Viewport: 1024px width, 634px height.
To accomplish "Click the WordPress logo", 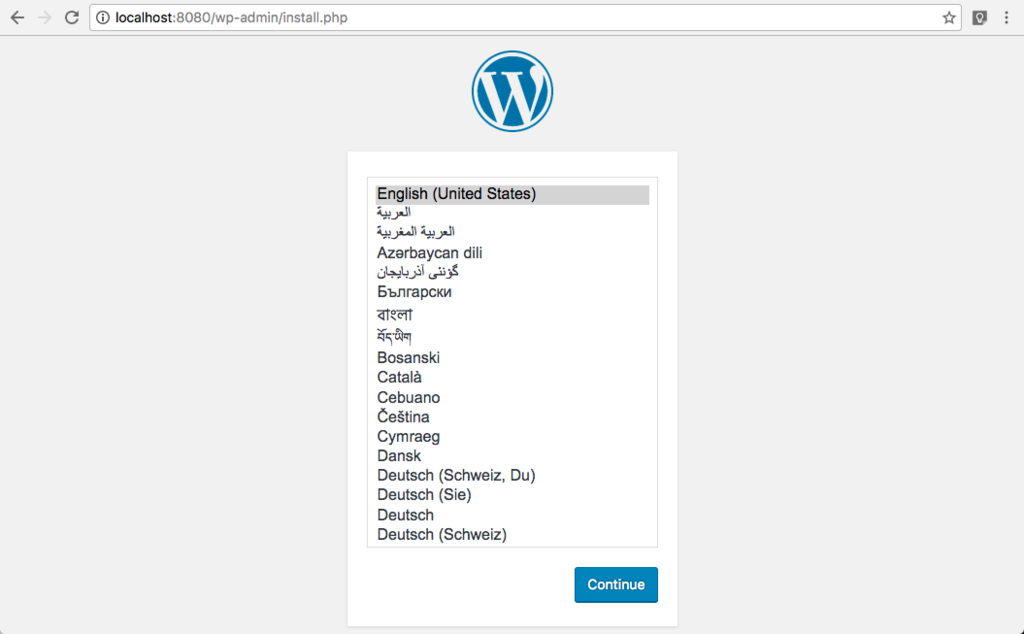I will coord(513,91).
